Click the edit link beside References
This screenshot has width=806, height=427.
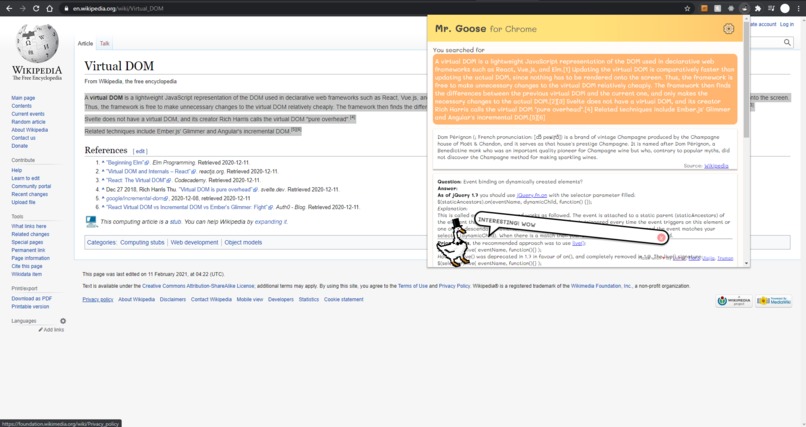click(140, 151)
